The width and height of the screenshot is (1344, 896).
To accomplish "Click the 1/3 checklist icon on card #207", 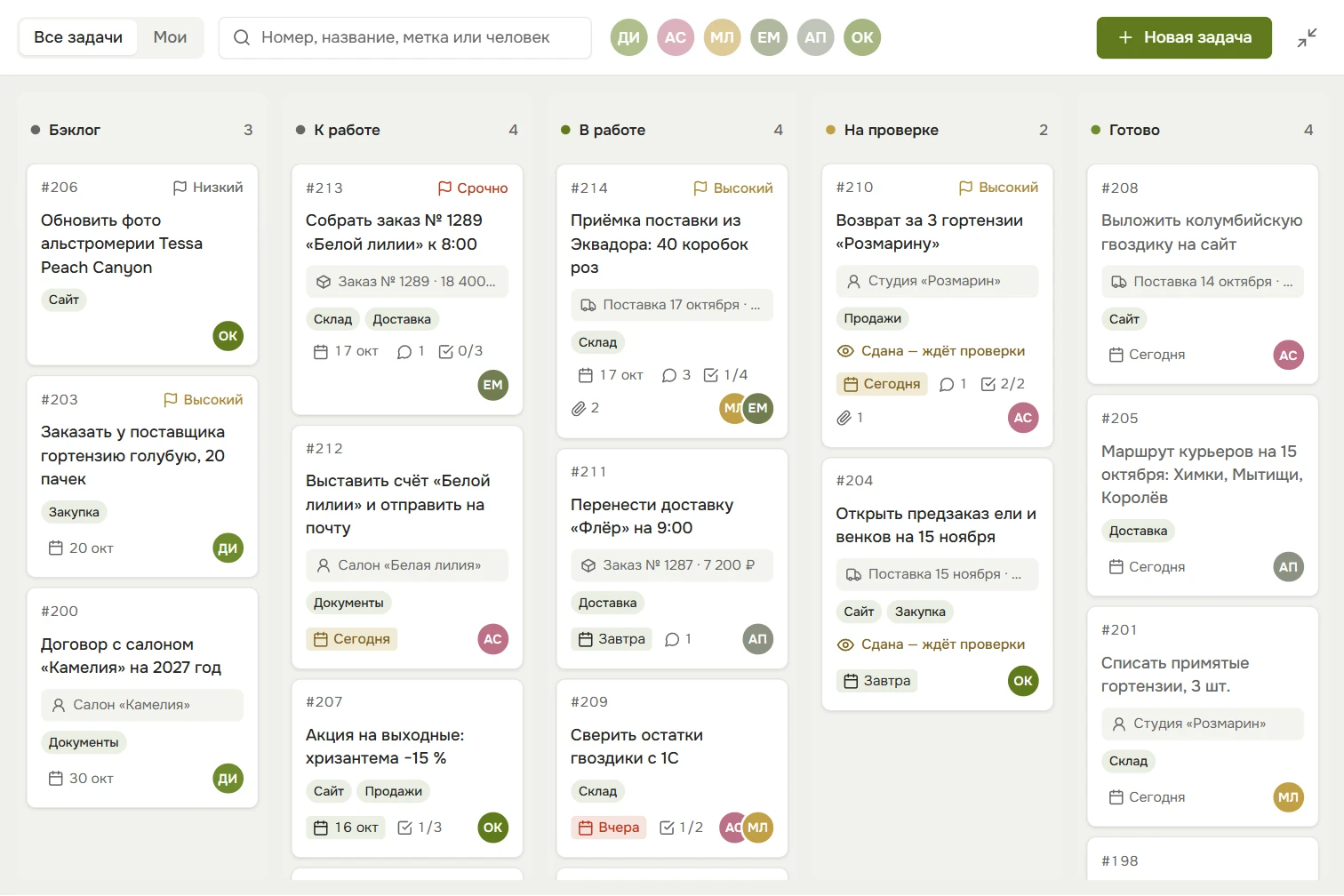I will click(404, 828).
